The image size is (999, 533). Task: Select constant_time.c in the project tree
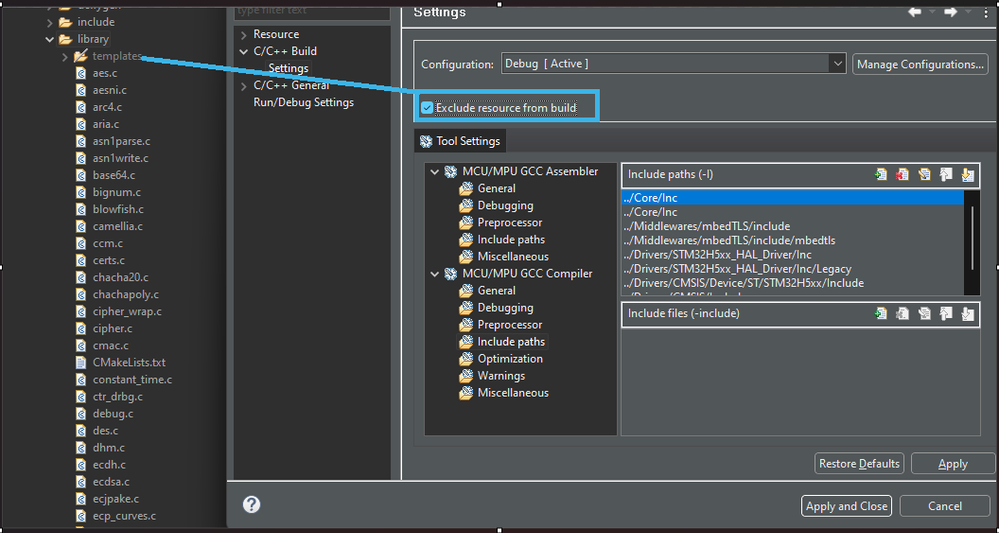tap(132, 380)
